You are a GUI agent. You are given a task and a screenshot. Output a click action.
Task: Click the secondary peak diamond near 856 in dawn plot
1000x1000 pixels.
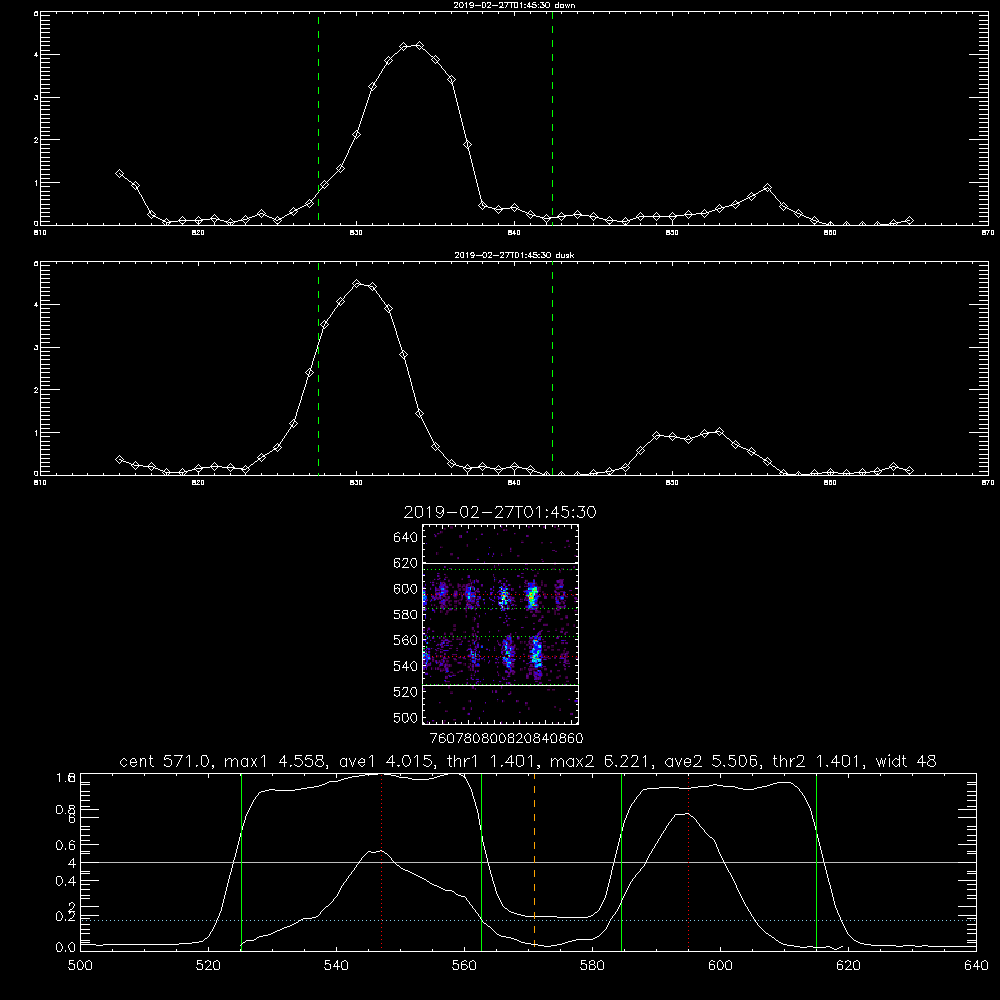767,188
